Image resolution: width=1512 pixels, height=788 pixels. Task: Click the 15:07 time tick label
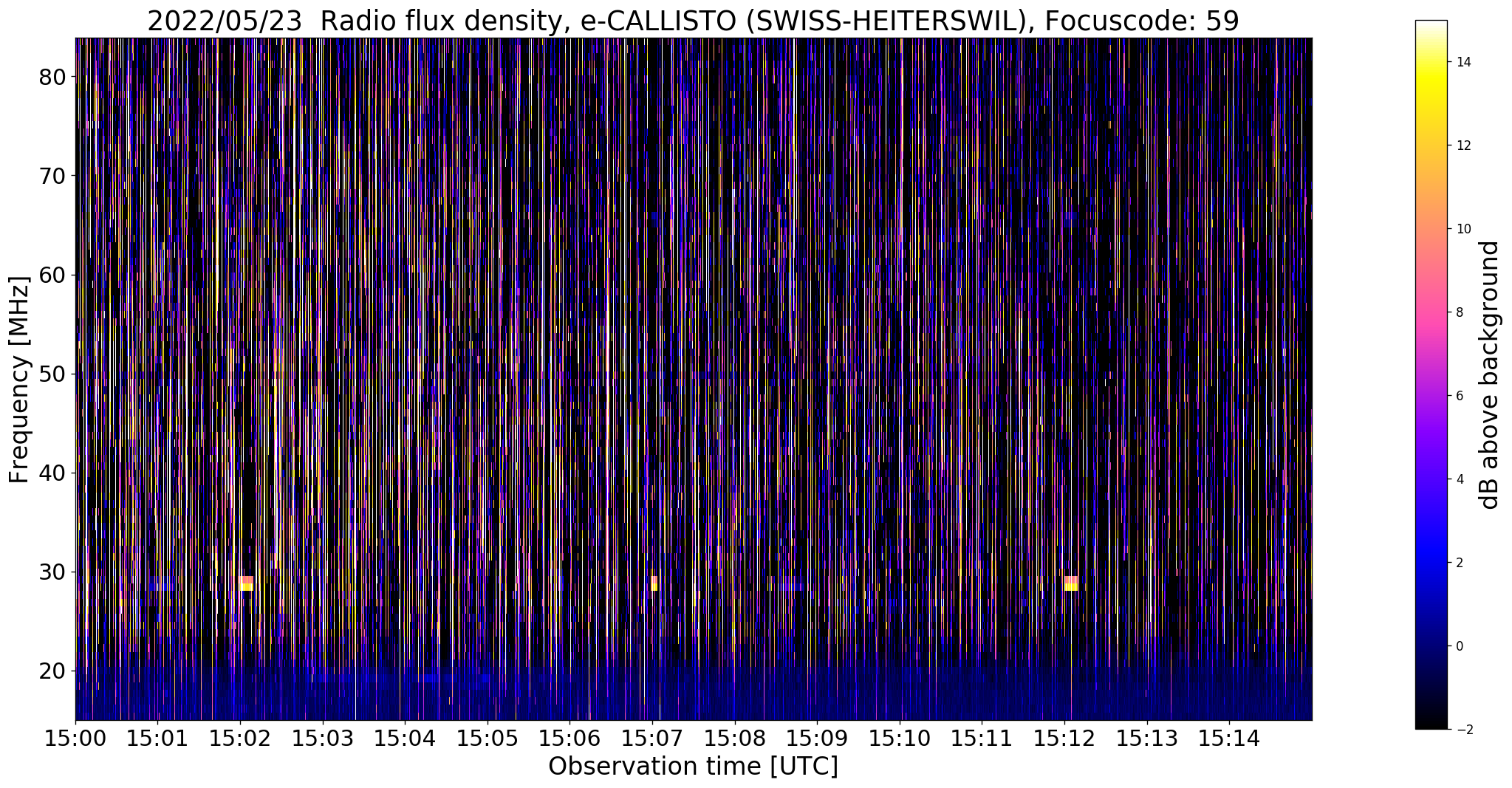tap(652, 738)
